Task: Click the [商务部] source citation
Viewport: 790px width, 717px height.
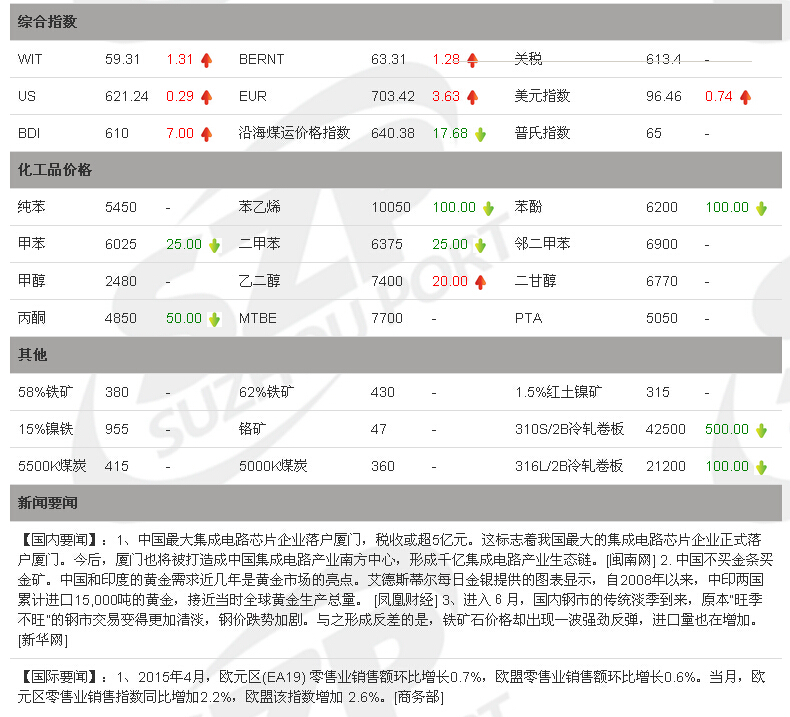Action: 419,697
